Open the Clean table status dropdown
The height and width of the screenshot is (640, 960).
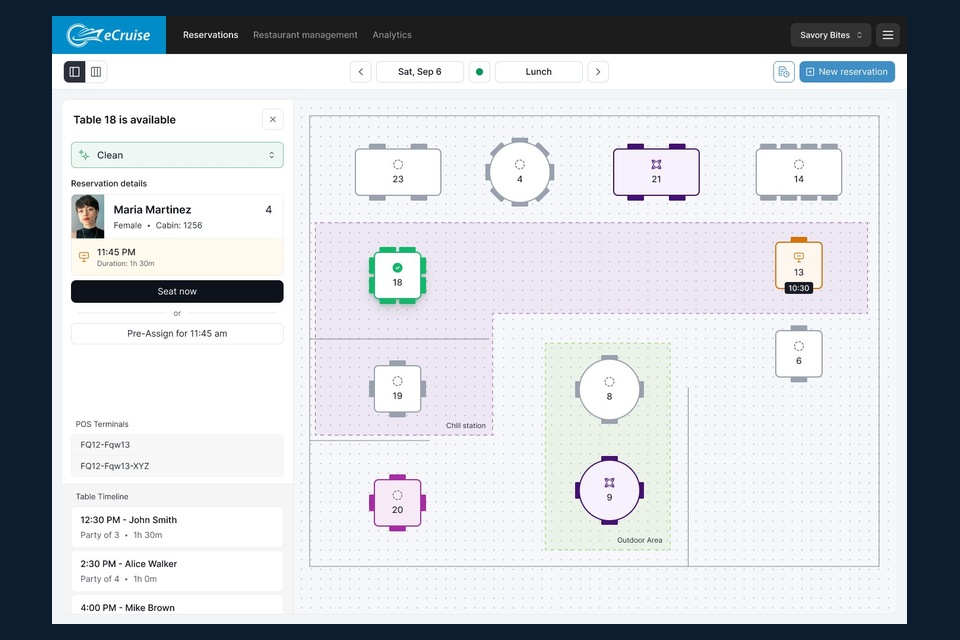pyautogui.click(x=177, y=155)
